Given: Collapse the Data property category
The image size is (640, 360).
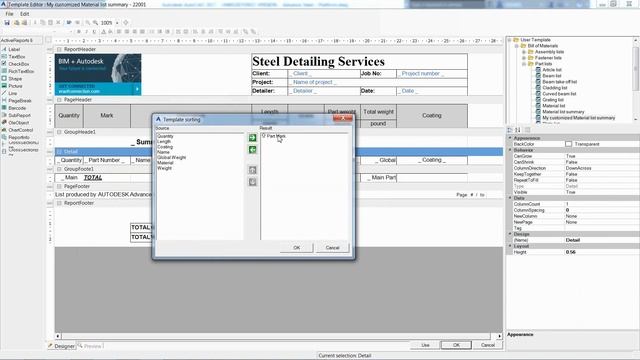Looking at the screenshot, I should coord(510,198).
